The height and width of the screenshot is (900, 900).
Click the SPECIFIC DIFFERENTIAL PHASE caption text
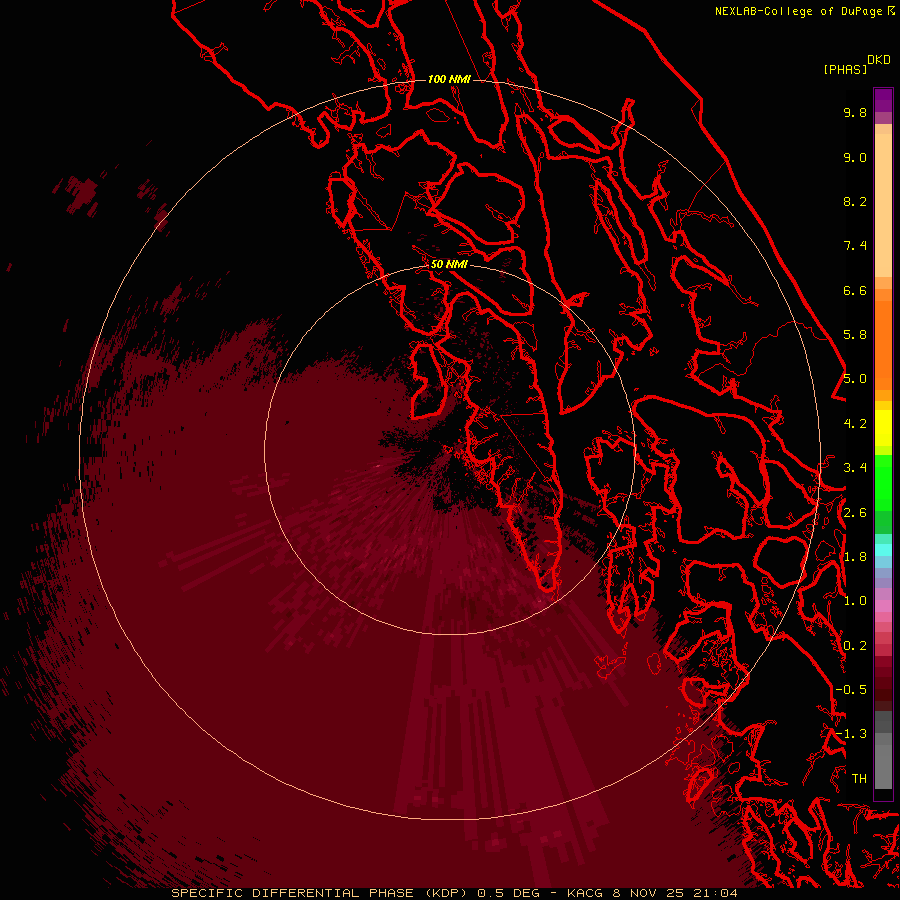click(292, 893)
